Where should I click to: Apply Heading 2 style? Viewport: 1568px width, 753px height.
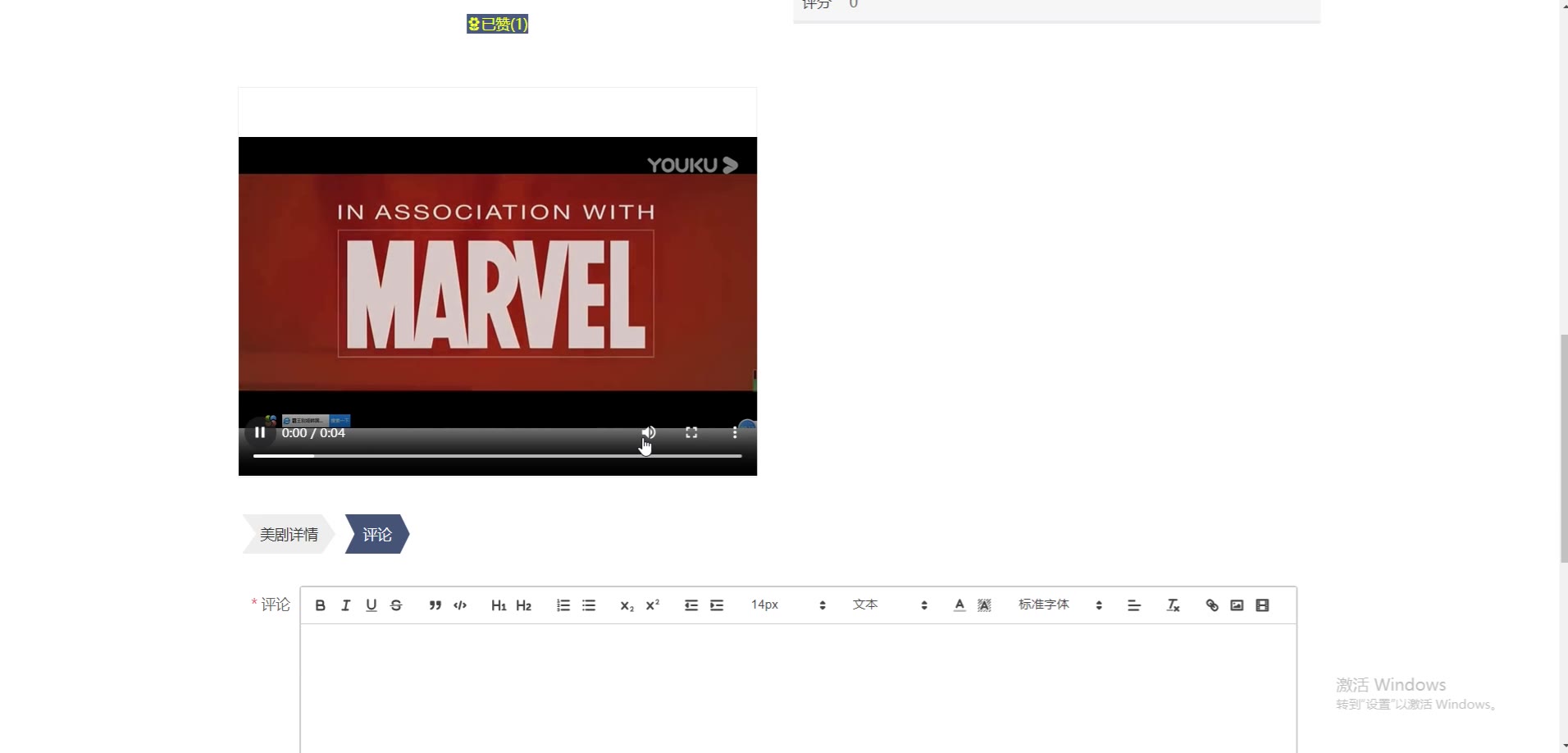tap(524, 605)
